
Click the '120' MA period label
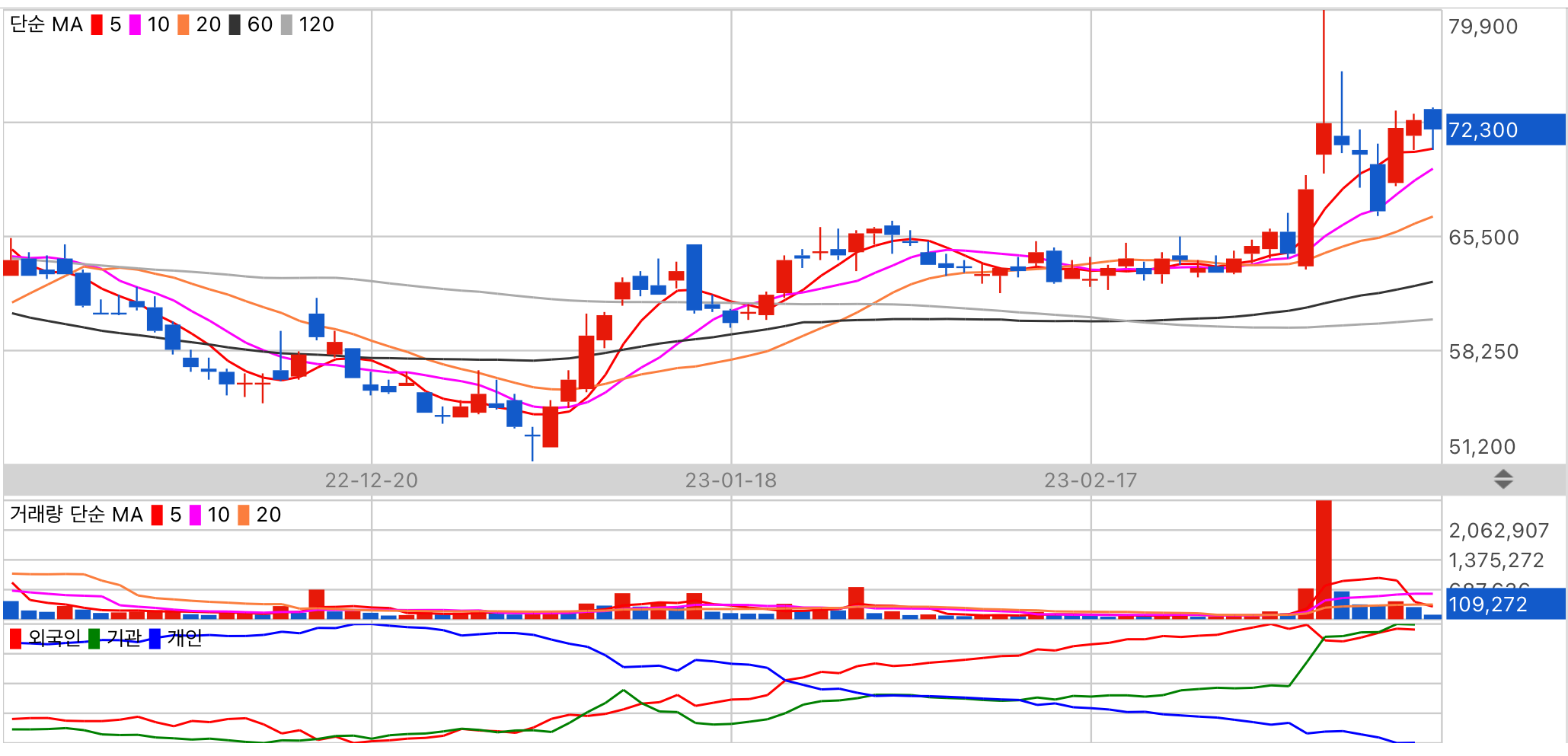pos(316,25)
